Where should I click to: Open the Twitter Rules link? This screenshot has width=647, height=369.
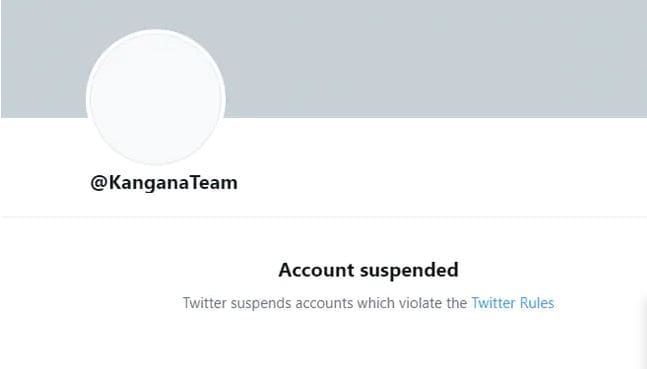point(512,303)
